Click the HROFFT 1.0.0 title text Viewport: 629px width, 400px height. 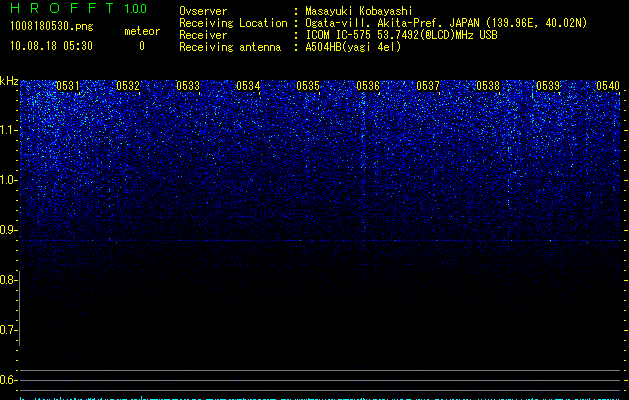(79, 8)
